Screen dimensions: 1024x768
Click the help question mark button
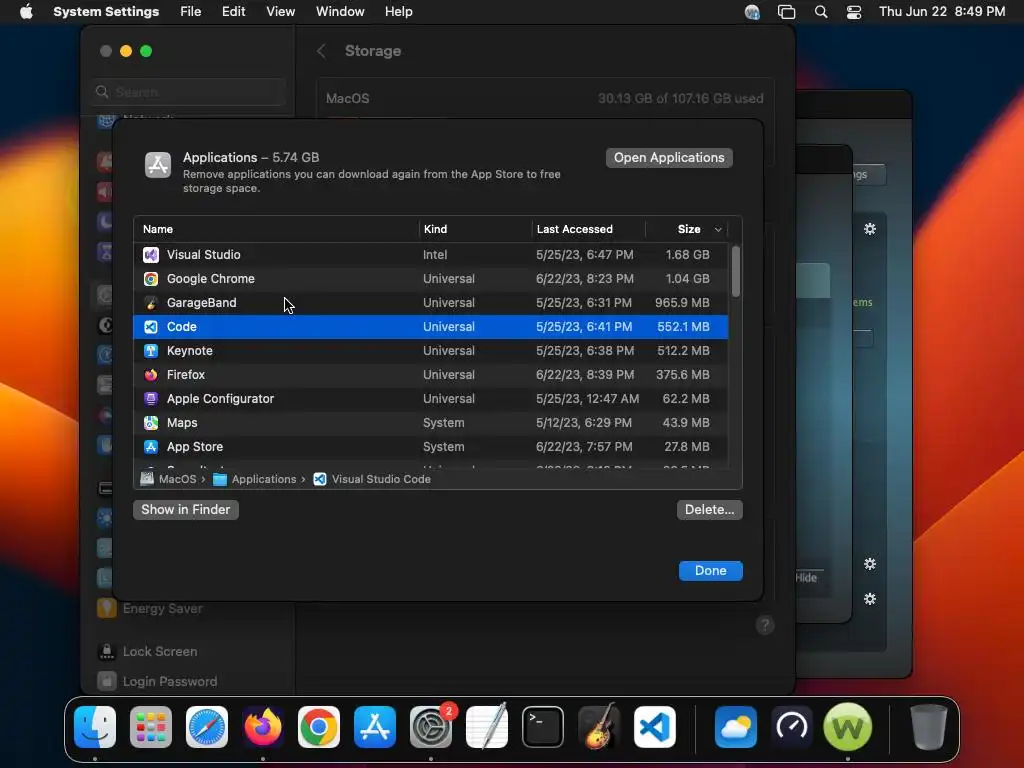765,625
